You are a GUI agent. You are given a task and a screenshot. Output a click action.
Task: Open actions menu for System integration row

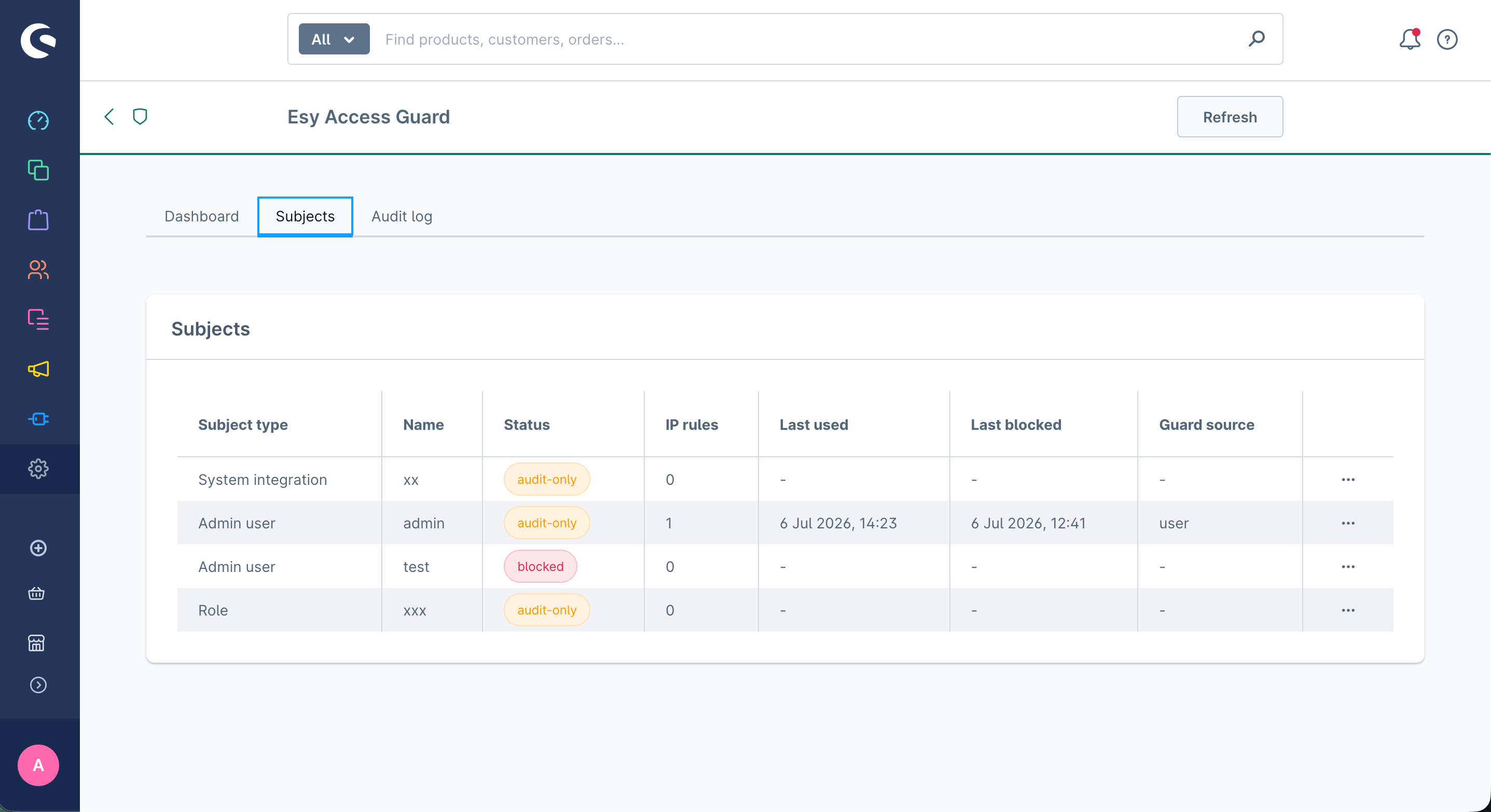pos(1348,480)
